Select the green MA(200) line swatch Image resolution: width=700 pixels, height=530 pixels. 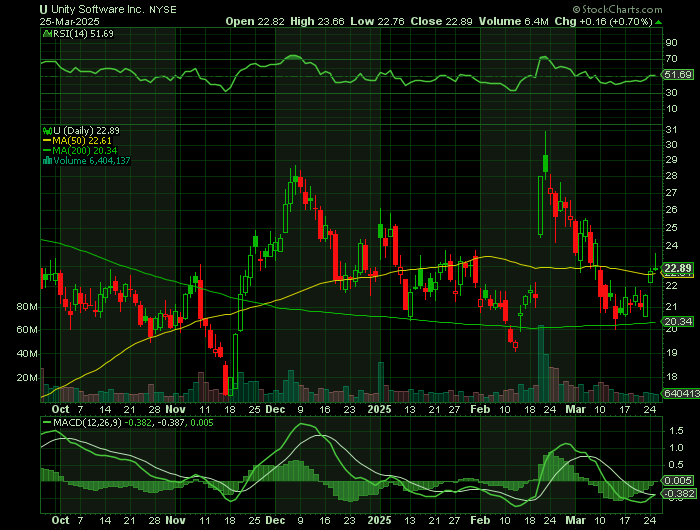click(x=47, y=151)
